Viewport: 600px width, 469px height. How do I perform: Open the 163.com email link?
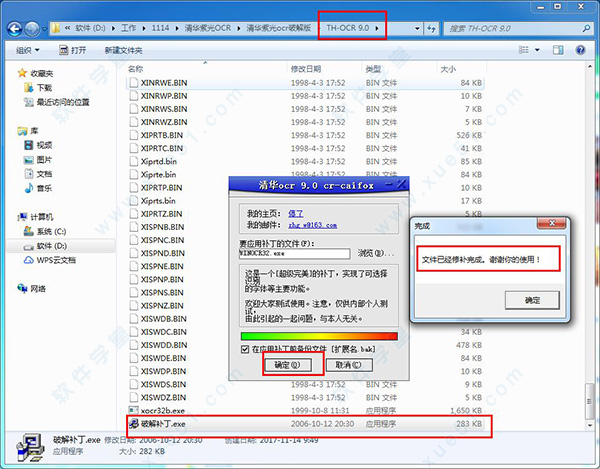click(313, 225)
